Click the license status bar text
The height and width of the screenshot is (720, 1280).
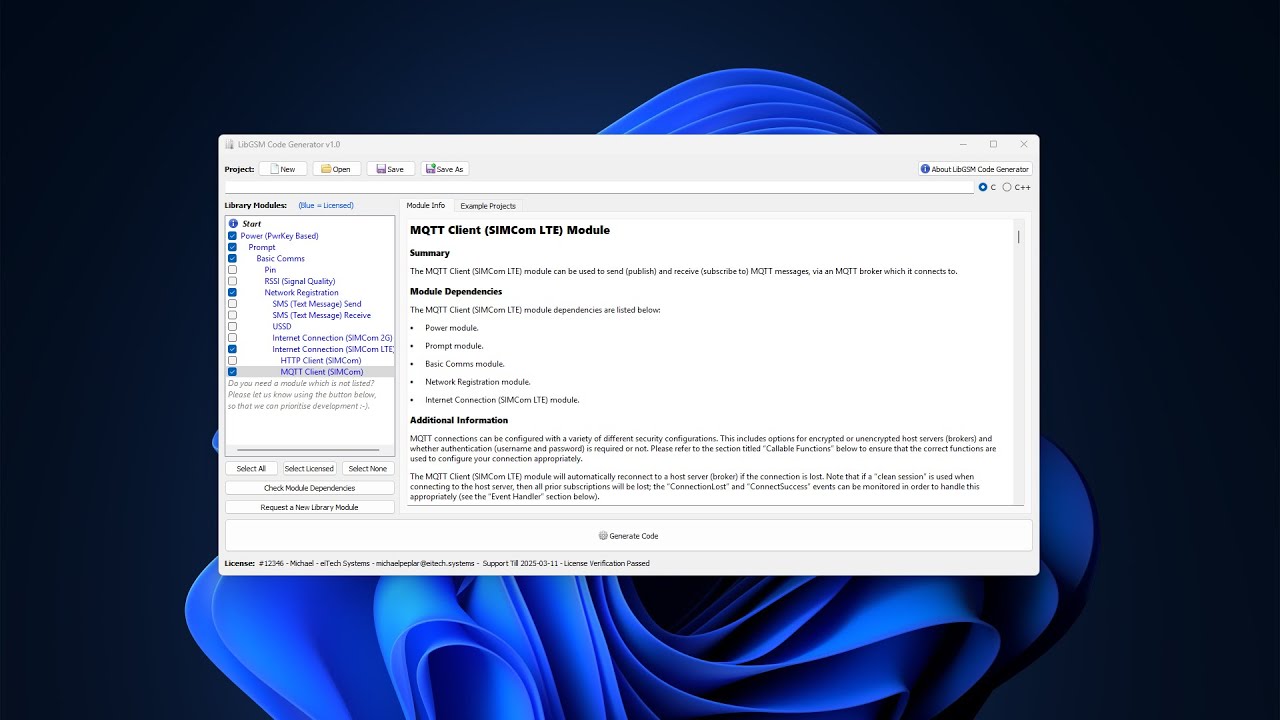tap(437, 563)
